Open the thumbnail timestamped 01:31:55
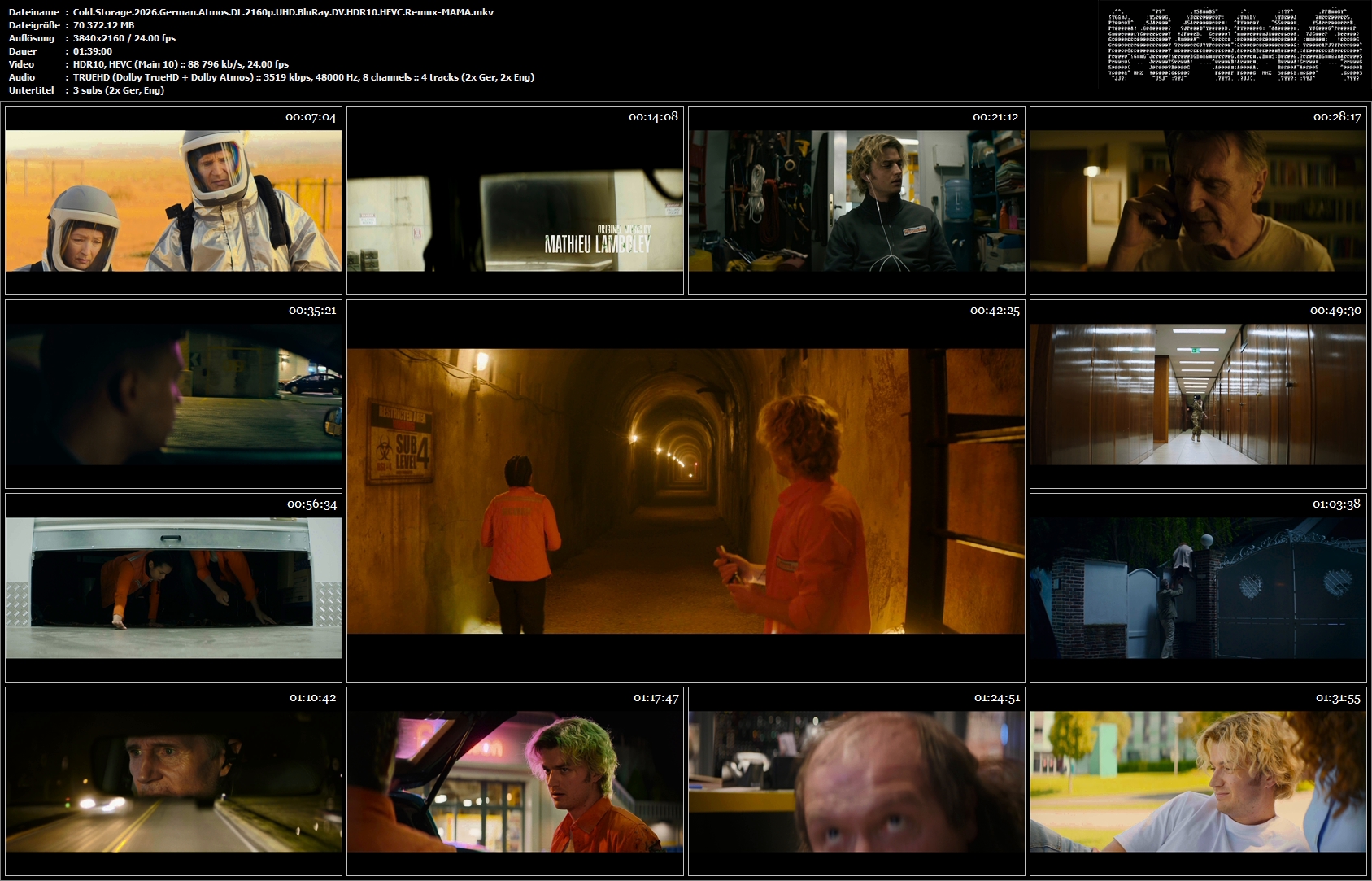1372x881 pixels. pyautogui.click(x=1198, y=781)
